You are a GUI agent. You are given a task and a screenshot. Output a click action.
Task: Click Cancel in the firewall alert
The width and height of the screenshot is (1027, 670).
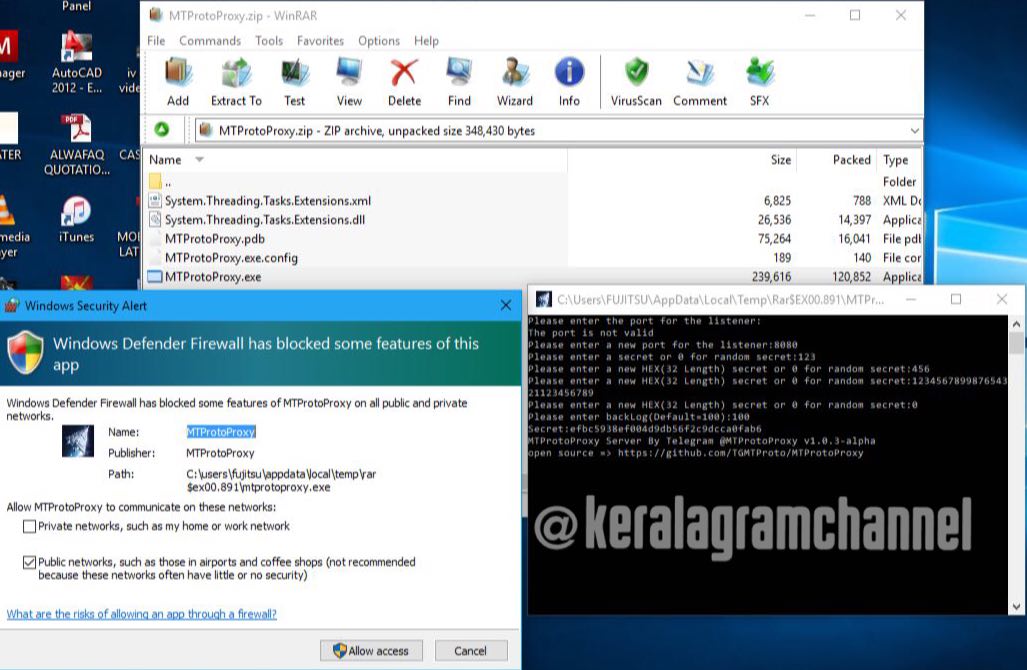click(x=471, y=650)
